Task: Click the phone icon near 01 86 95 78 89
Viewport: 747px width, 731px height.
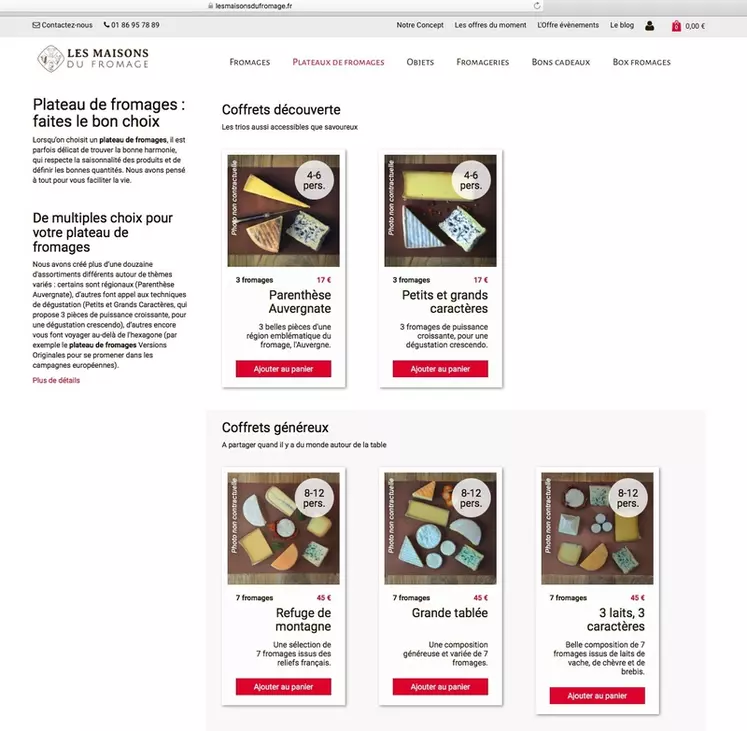Action: pos(106,25)
